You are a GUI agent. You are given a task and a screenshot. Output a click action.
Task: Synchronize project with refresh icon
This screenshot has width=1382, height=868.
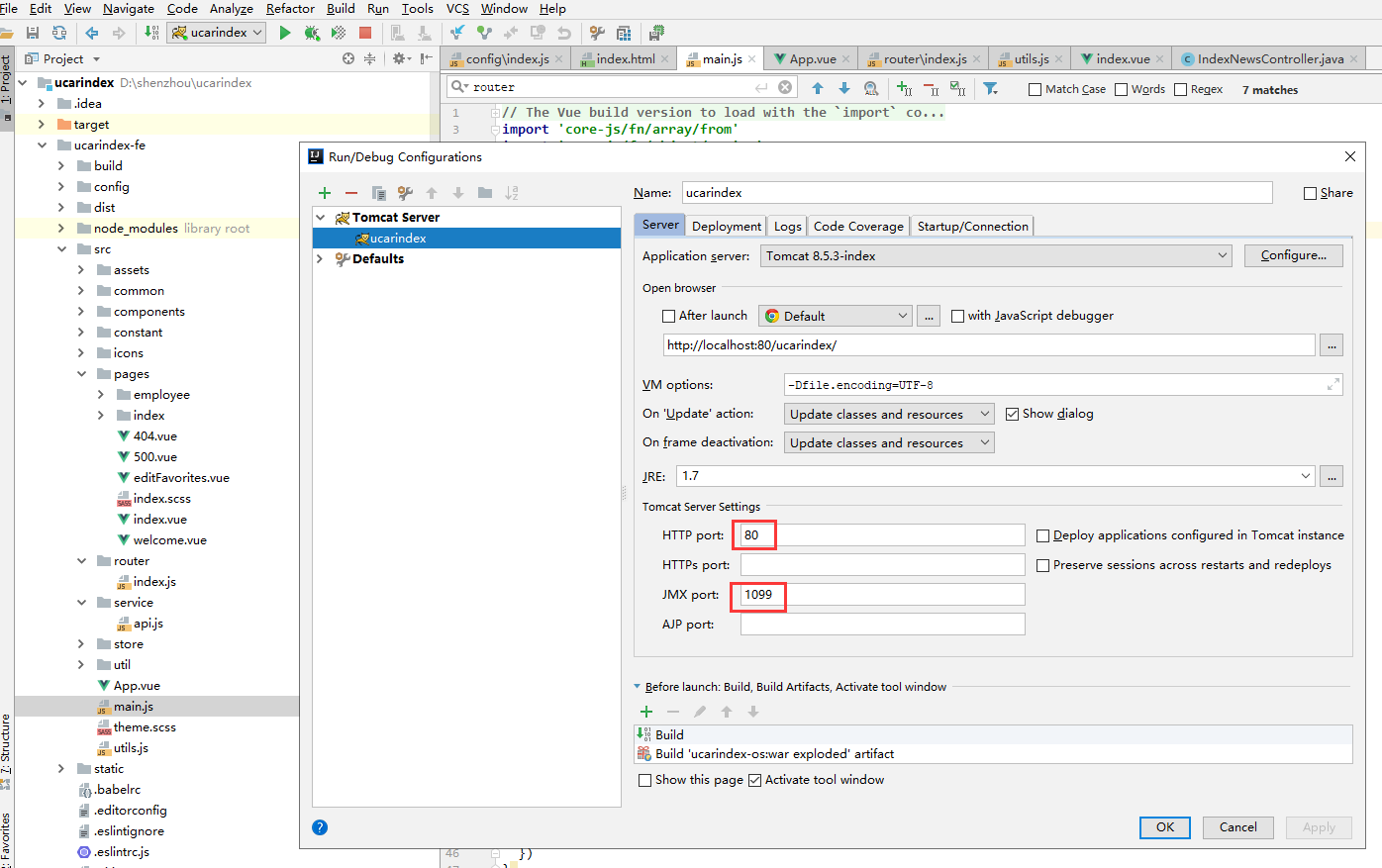pyautogui.click(x=59, y=33)
